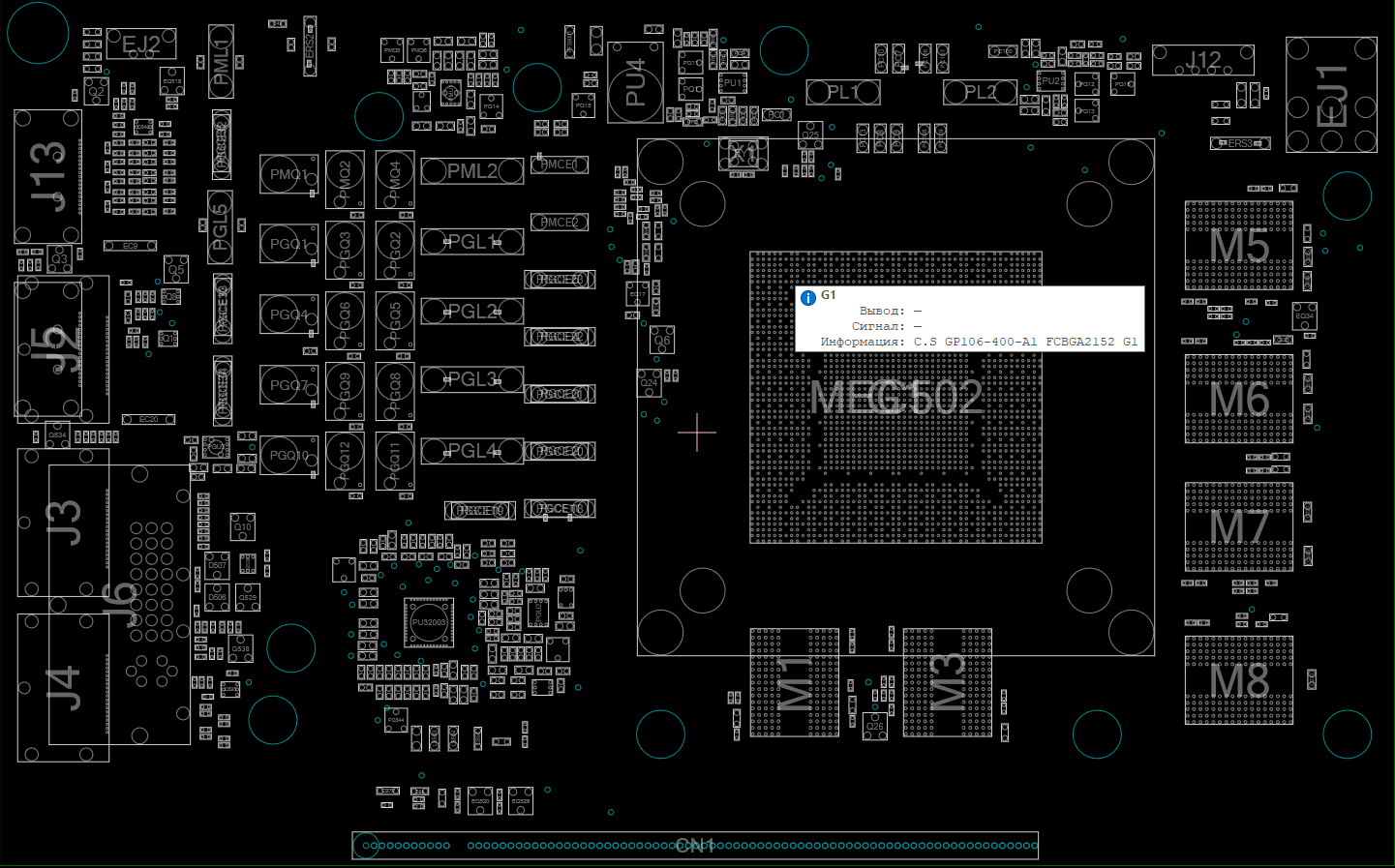Viewport: 1395px width, 868px height.
Task: Select the PML2 inductor
Action: (472, 171)
